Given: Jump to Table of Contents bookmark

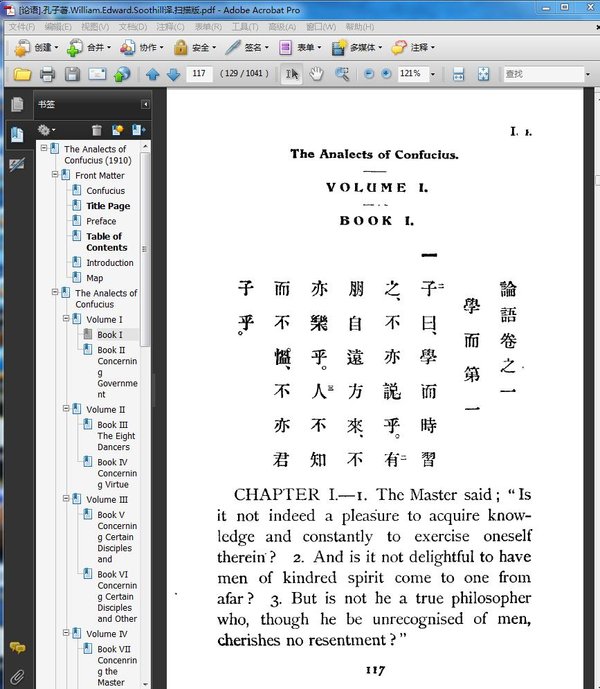Looking at the screenshot, I should click(106, 242).
